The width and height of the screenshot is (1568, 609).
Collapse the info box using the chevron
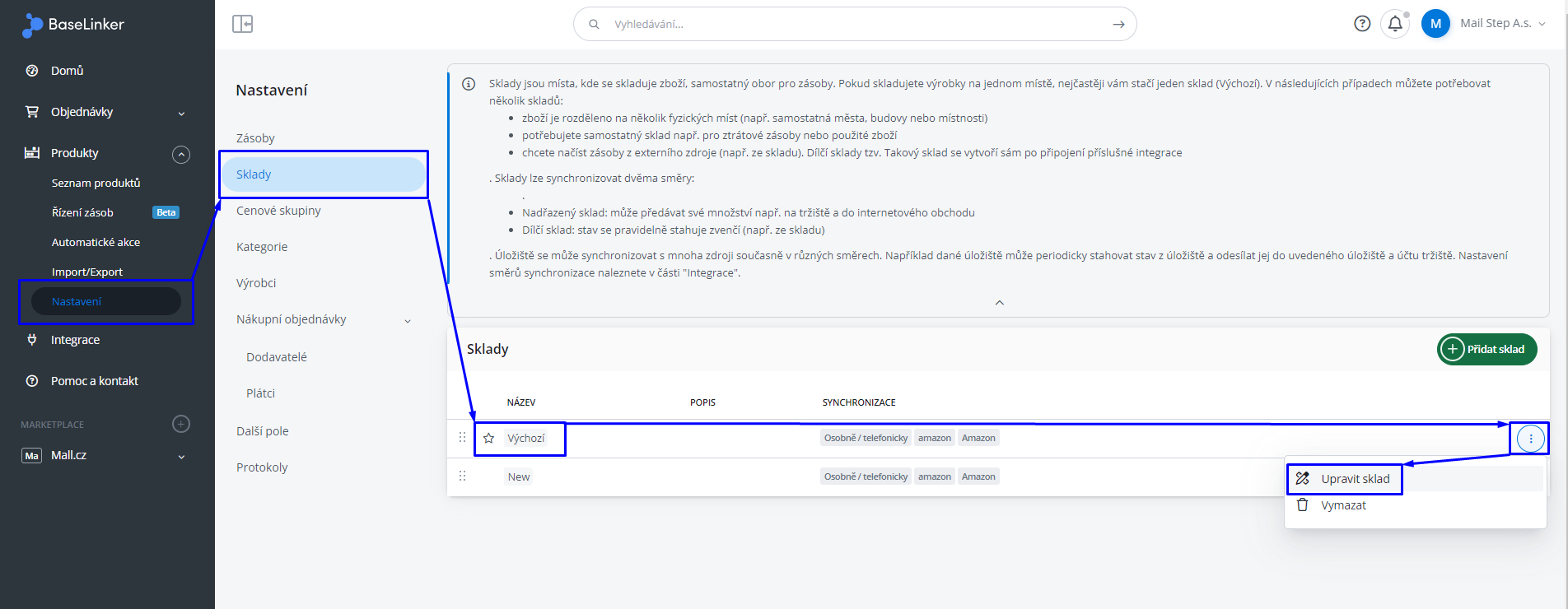coord(999,303)
